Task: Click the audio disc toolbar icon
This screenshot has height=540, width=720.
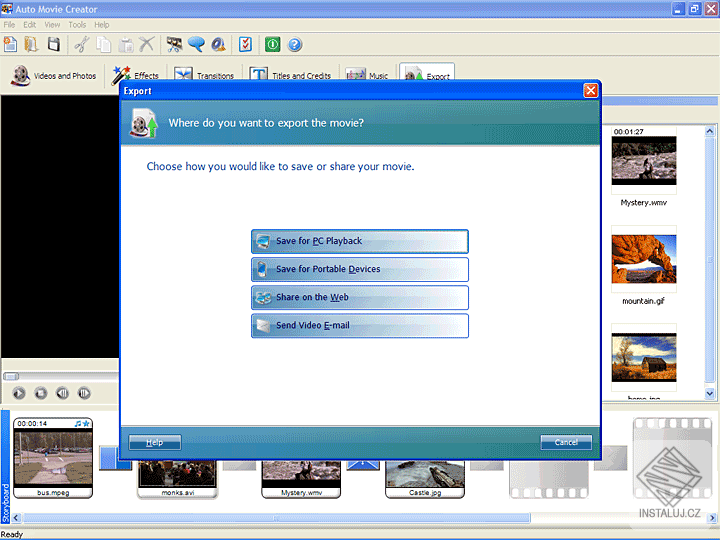Action: (218, 45)
